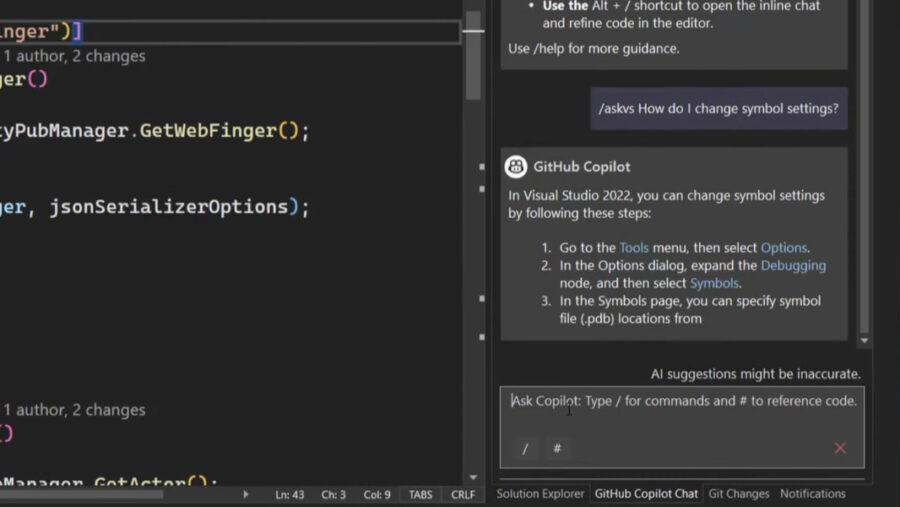Click the hash reference code button
Screen dimensions: 900x507
point(557,448)
